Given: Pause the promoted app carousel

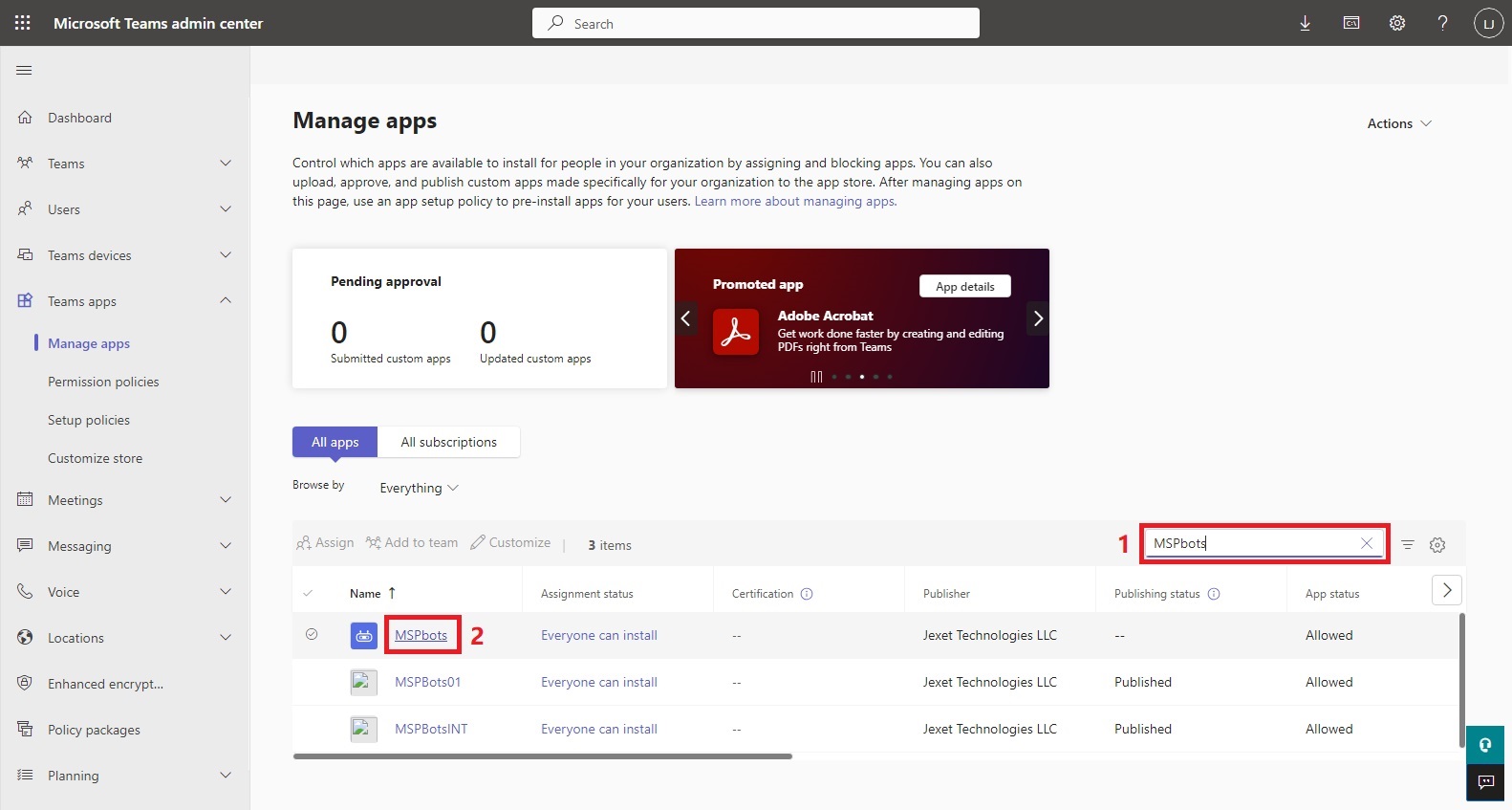Looking at the screenshot, I should (x=816, y=377).
